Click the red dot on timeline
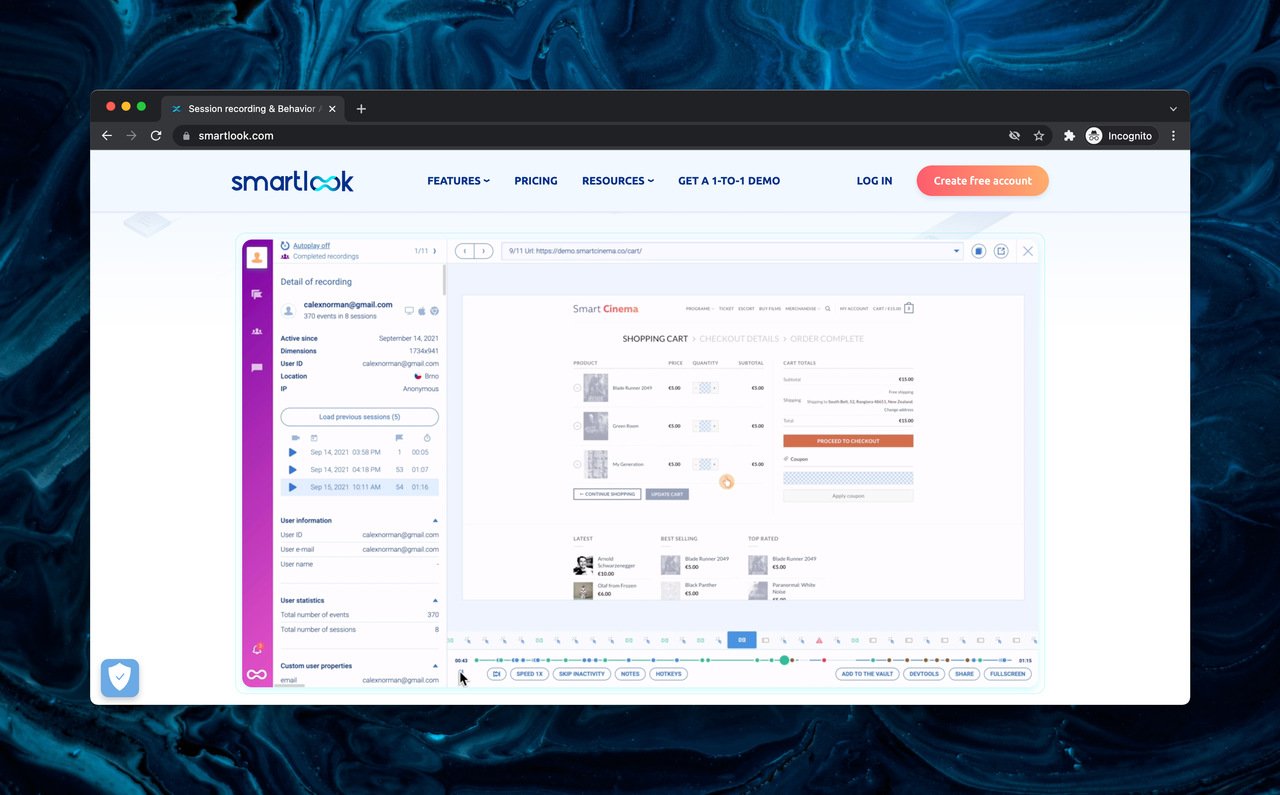The width and height of the screenshot is (1280, 795). (824, 660)
